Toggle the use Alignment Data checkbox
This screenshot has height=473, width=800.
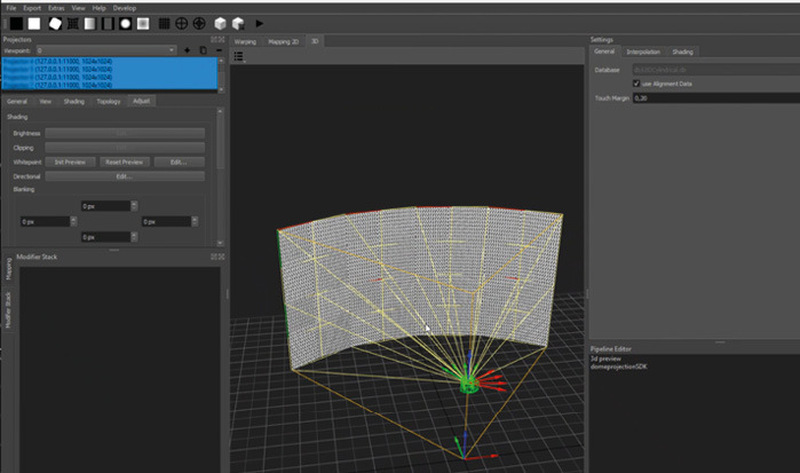coord(636,83)
